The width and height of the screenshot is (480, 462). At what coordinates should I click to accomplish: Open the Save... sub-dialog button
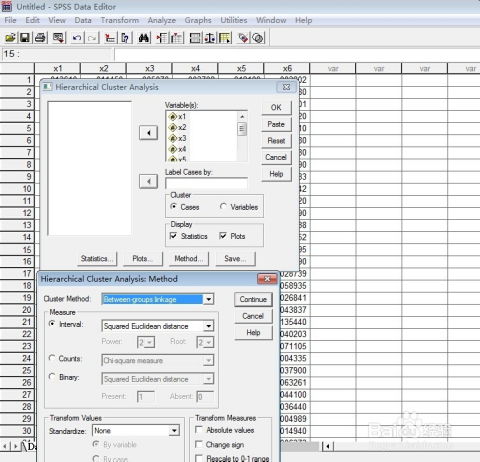click(x=235, y=259)
